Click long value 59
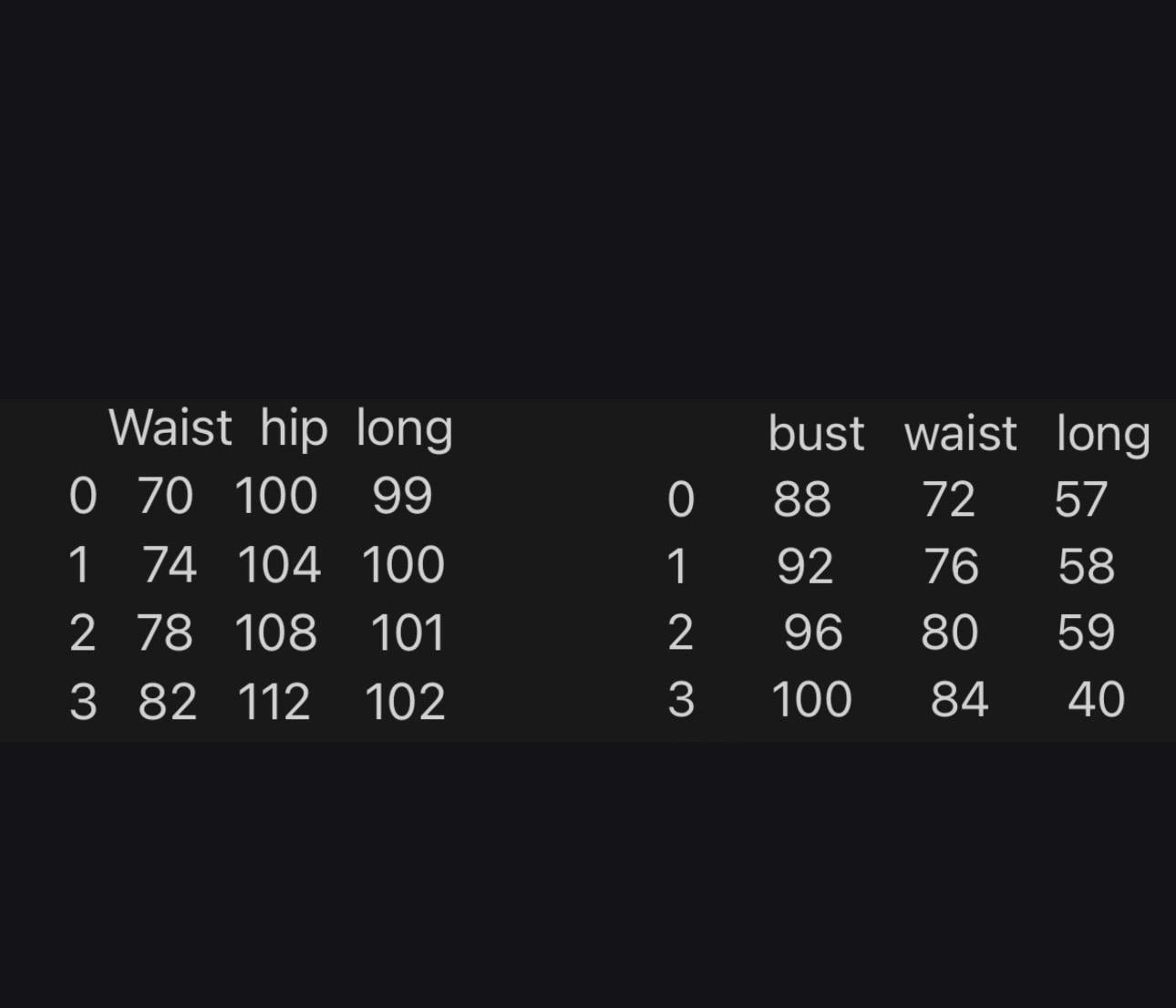Image resolution: width=1176 pixels, height=1008 pixels. click(1086, 633)
